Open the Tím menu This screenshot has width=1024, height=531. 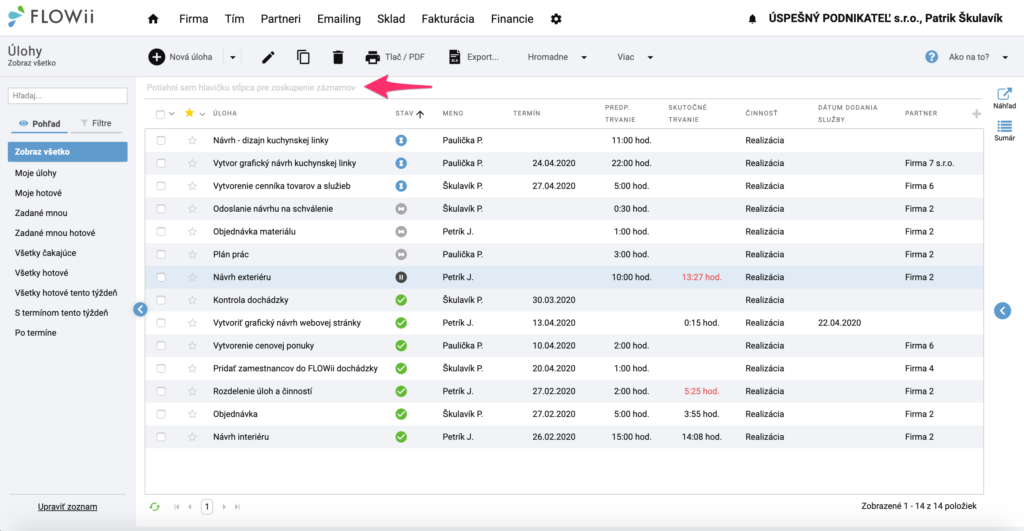[x=234, y=19]
